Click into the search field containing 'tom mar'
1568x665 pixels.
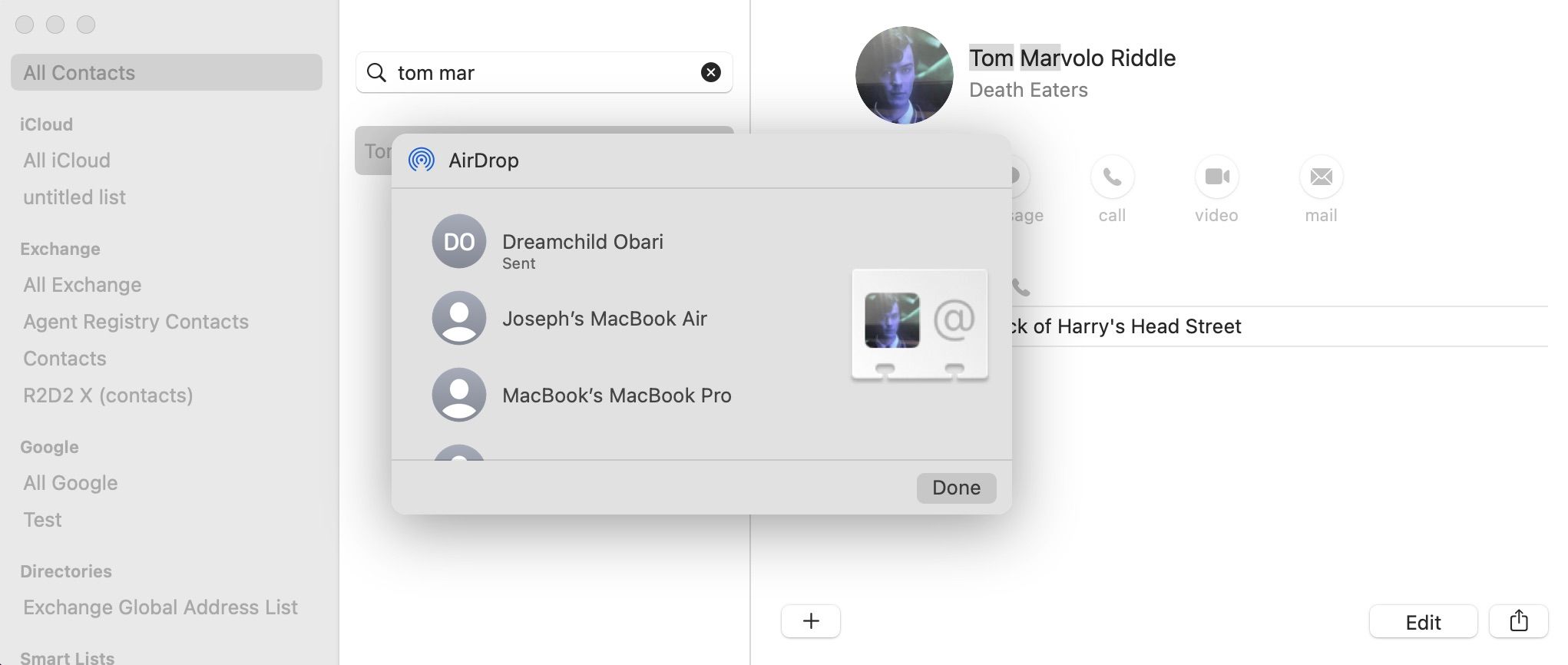coord(544,72)
